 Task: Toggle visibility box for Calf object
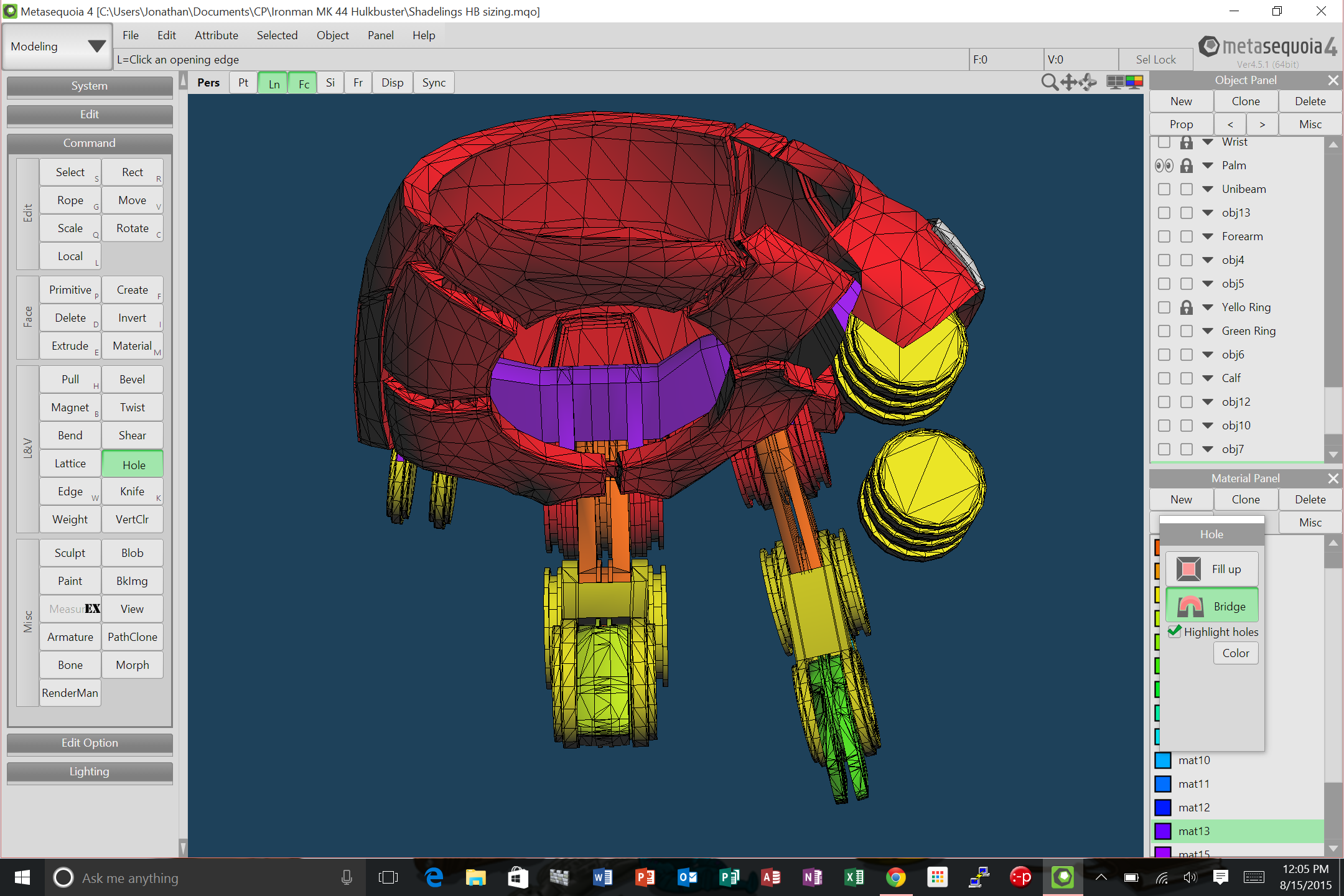tap(1164, 378)
